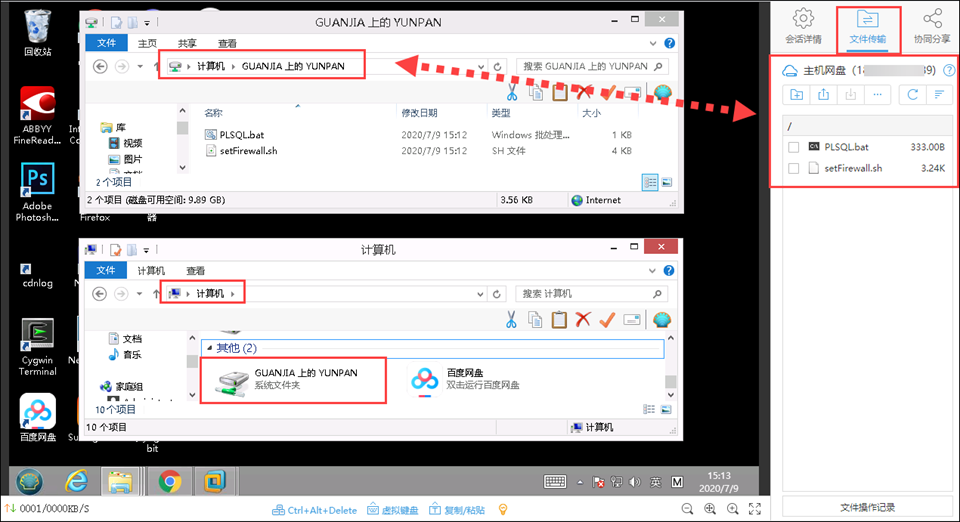The width and height of the screenshot is (960, 522).
Task: Toggle fullscreen for the remote session
Action: [755, 509]
